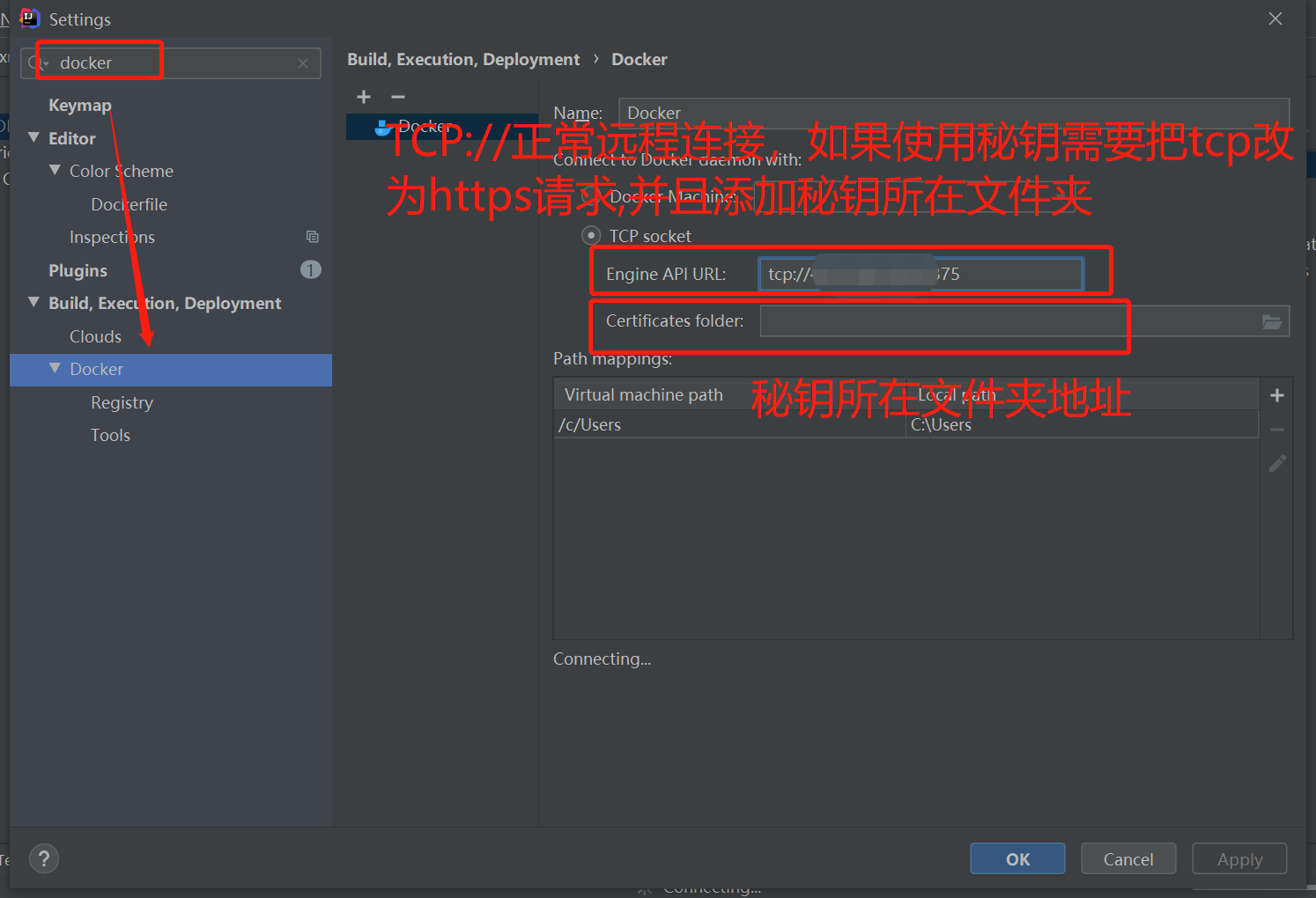
Task: Browse for certificates folder
Action: [x=1272, y=321]
